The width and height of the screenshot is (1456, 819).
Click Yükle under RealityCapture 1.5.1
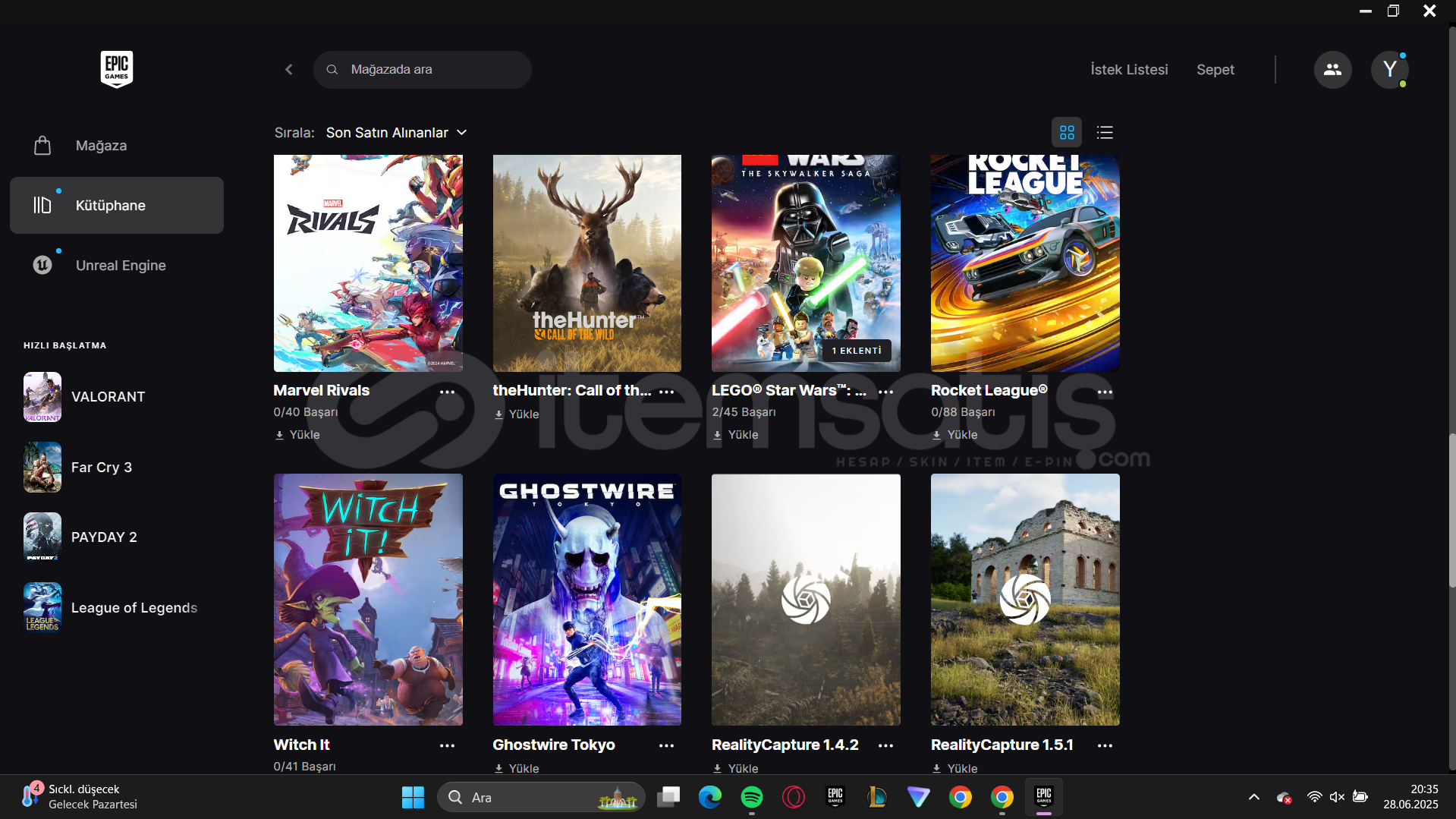tap(955, 768)
